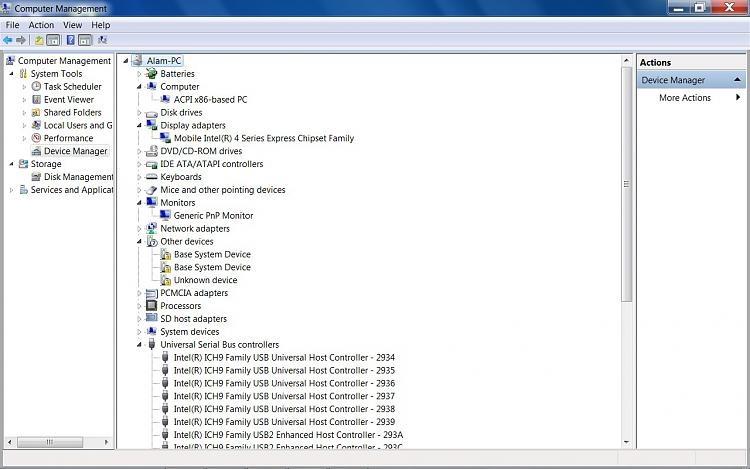750x469 pixels.
Task: Click the Help question-mark toolbar icon
Action: (70, 40)
